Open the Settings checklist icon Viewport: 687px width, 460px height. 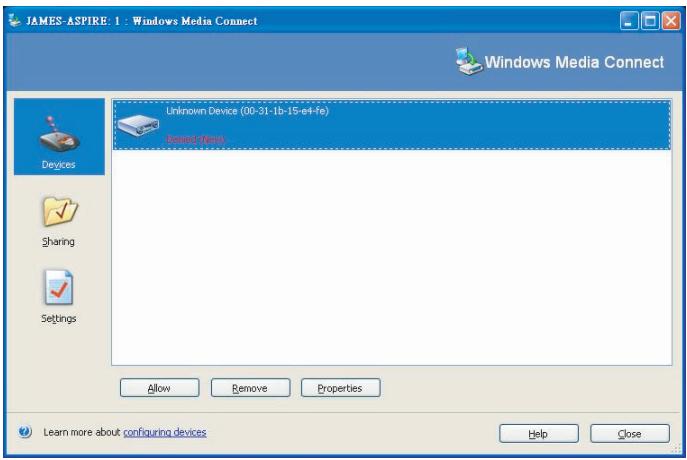(x=58, y=287)
